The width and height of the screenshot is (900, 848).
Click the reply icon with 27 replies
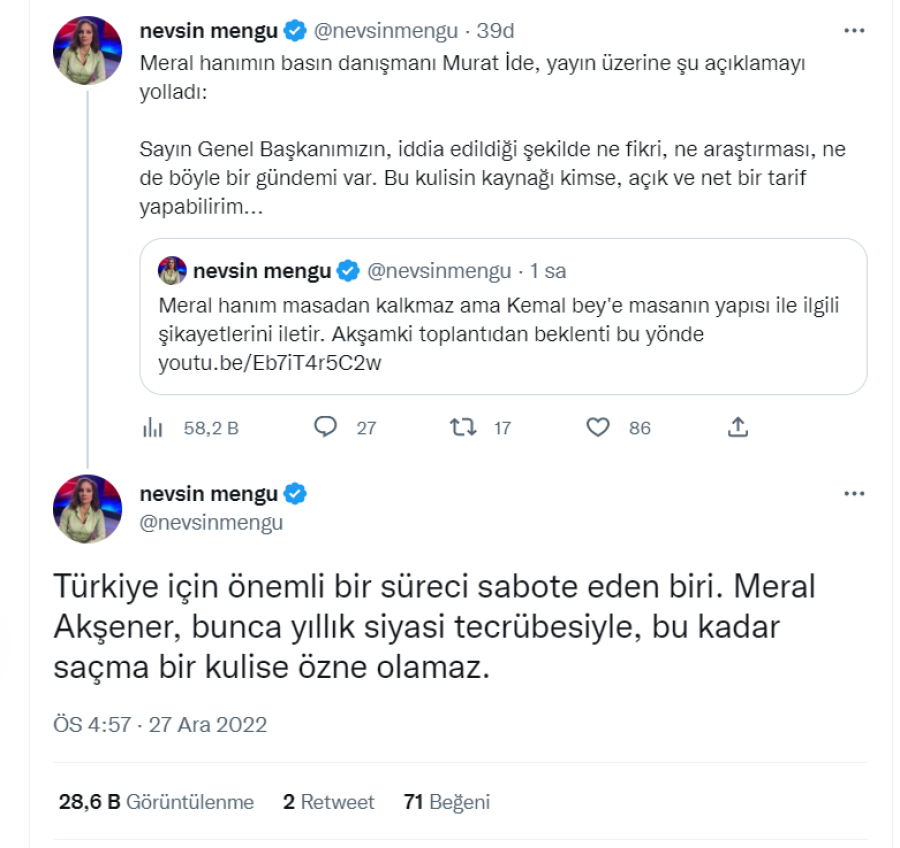[326, 428]
